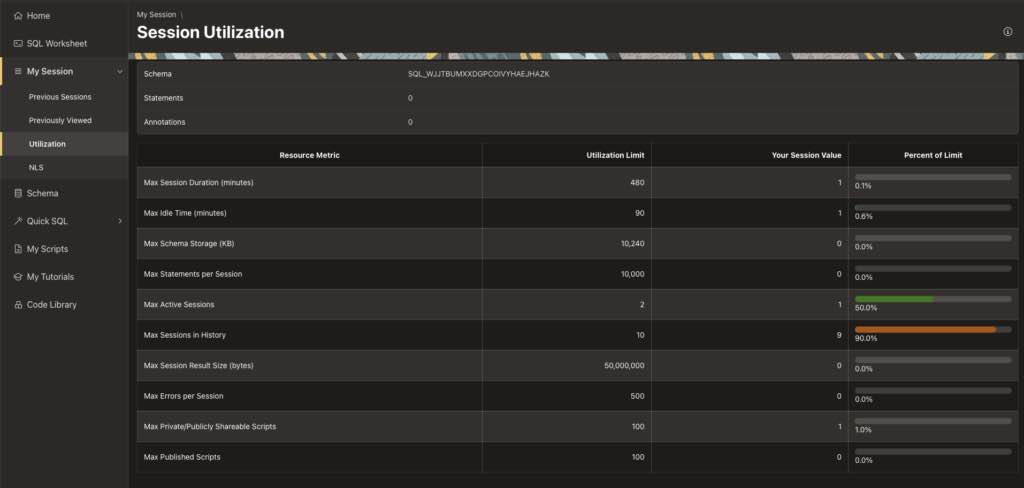Viewport: 1024px width, 488px height.
Task: Open Previous Sessions page
Action: tap(60, 97)
